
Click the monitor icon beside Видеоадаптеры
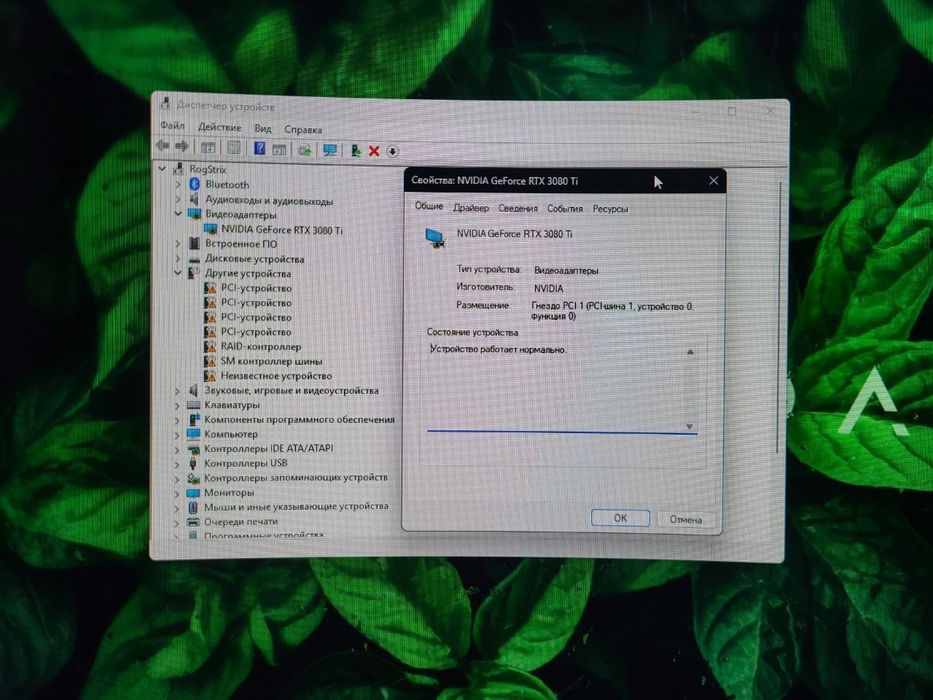tap(195, 214)
